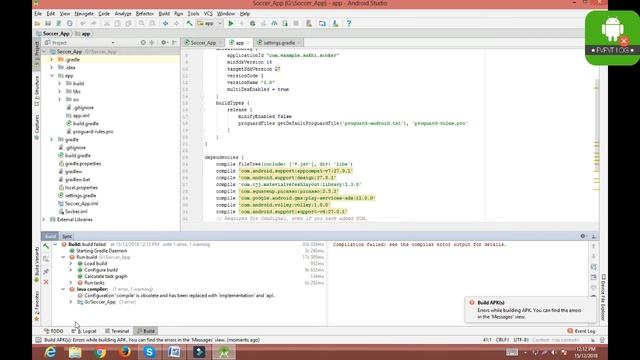640x360 pixels.
Task: Collapse the Java compiler node
Action: point(63,289)
